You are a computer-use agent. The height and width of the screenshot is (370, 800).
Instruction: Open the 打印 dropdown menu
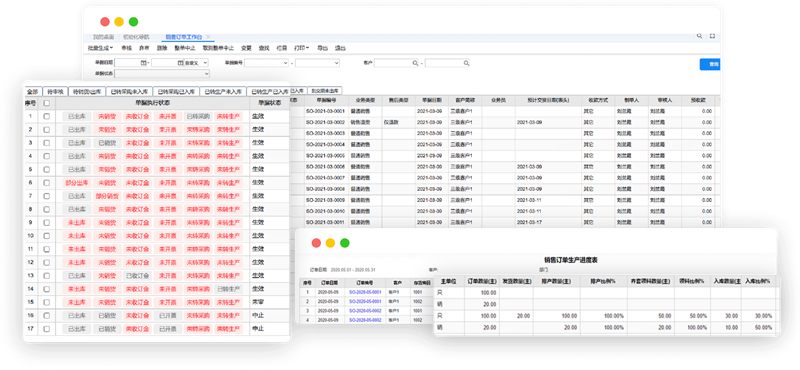(302, 48)
